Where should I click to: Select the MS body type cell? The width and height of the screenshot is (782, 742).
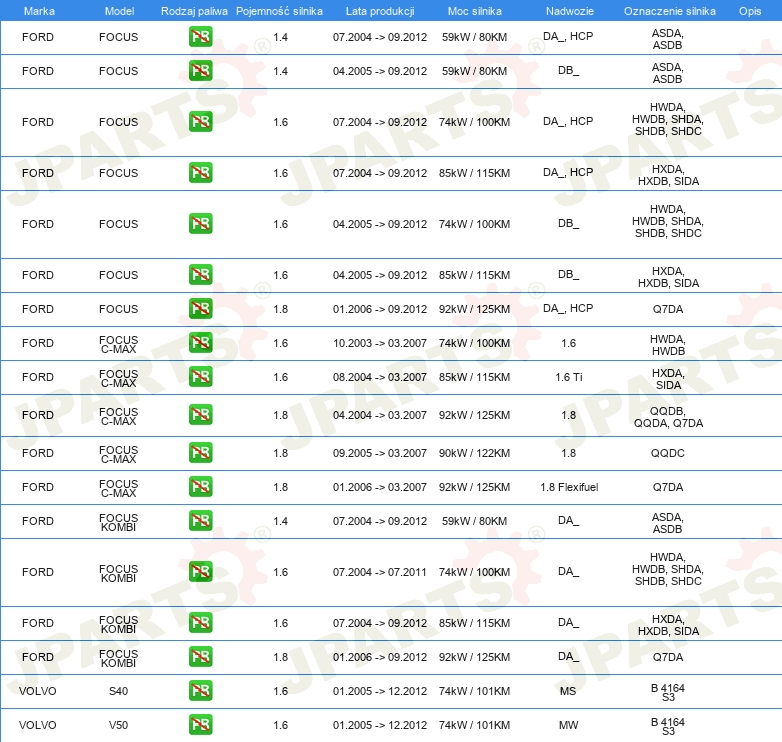click(568, 691)
